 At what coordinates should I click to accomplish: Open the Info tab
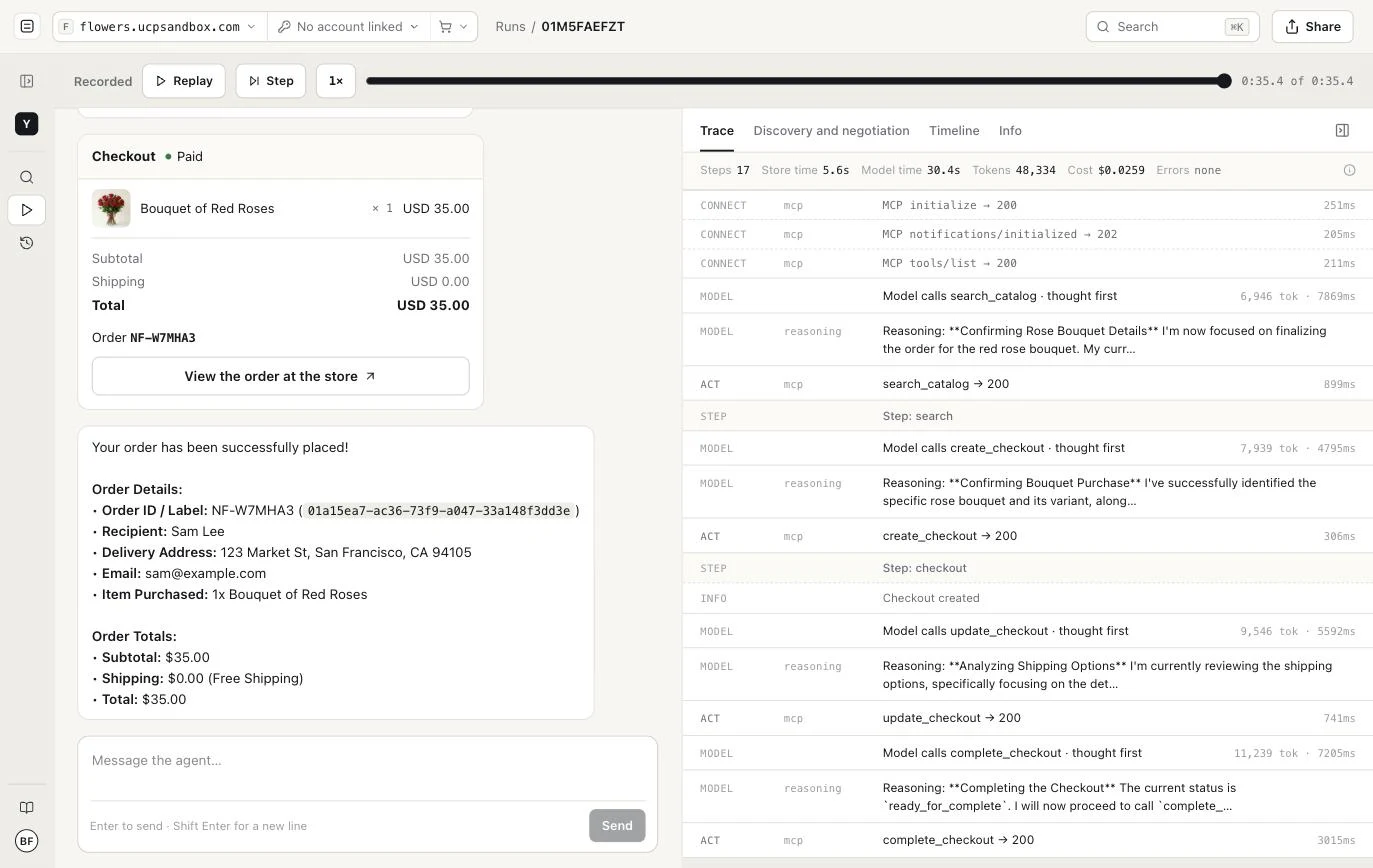coord(1010,131)
